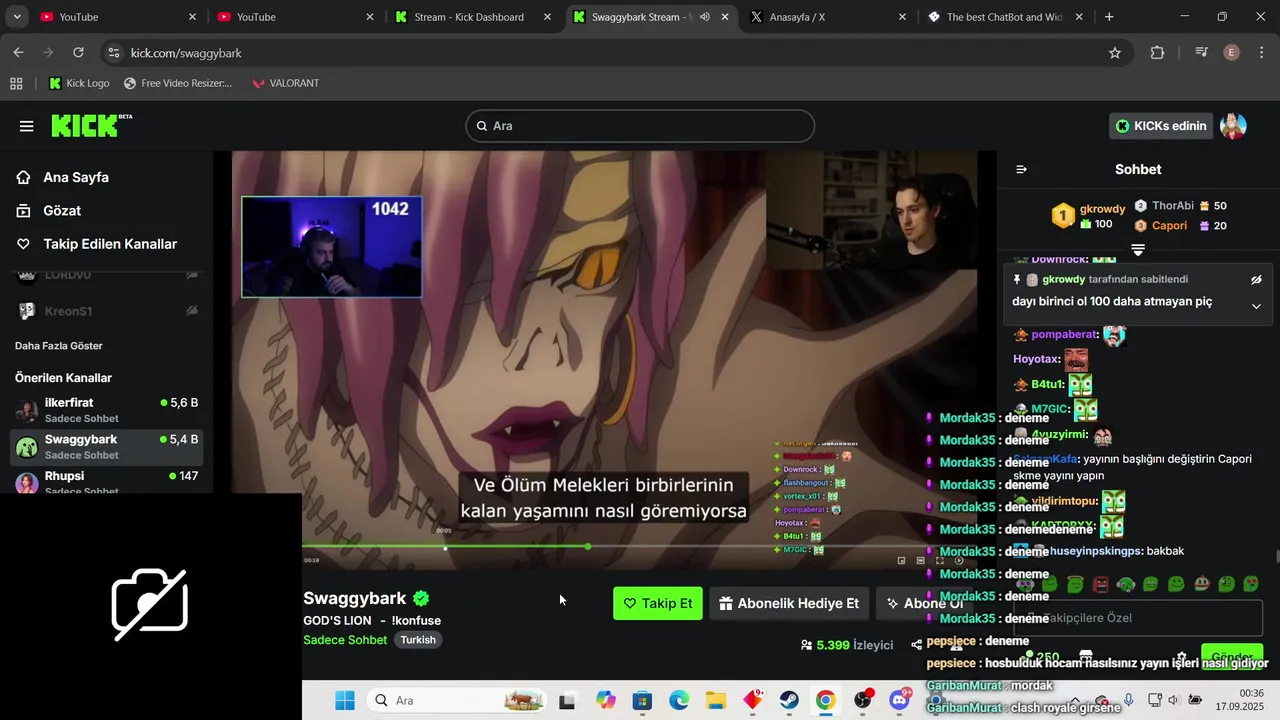Image resolution: width=1280 pixels, height=720 pixels.
Task: Click the B4tu1 username in chat
Action: (1046, 384)
